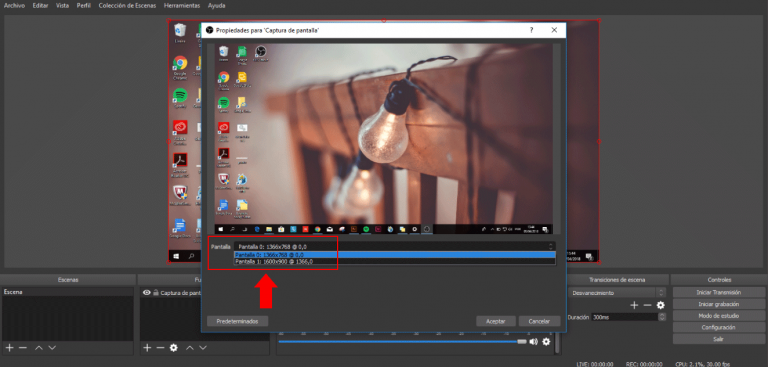
Task: Mute the mixer audio speaker icon
Action: pyautogui.click(x=533, y=342)
